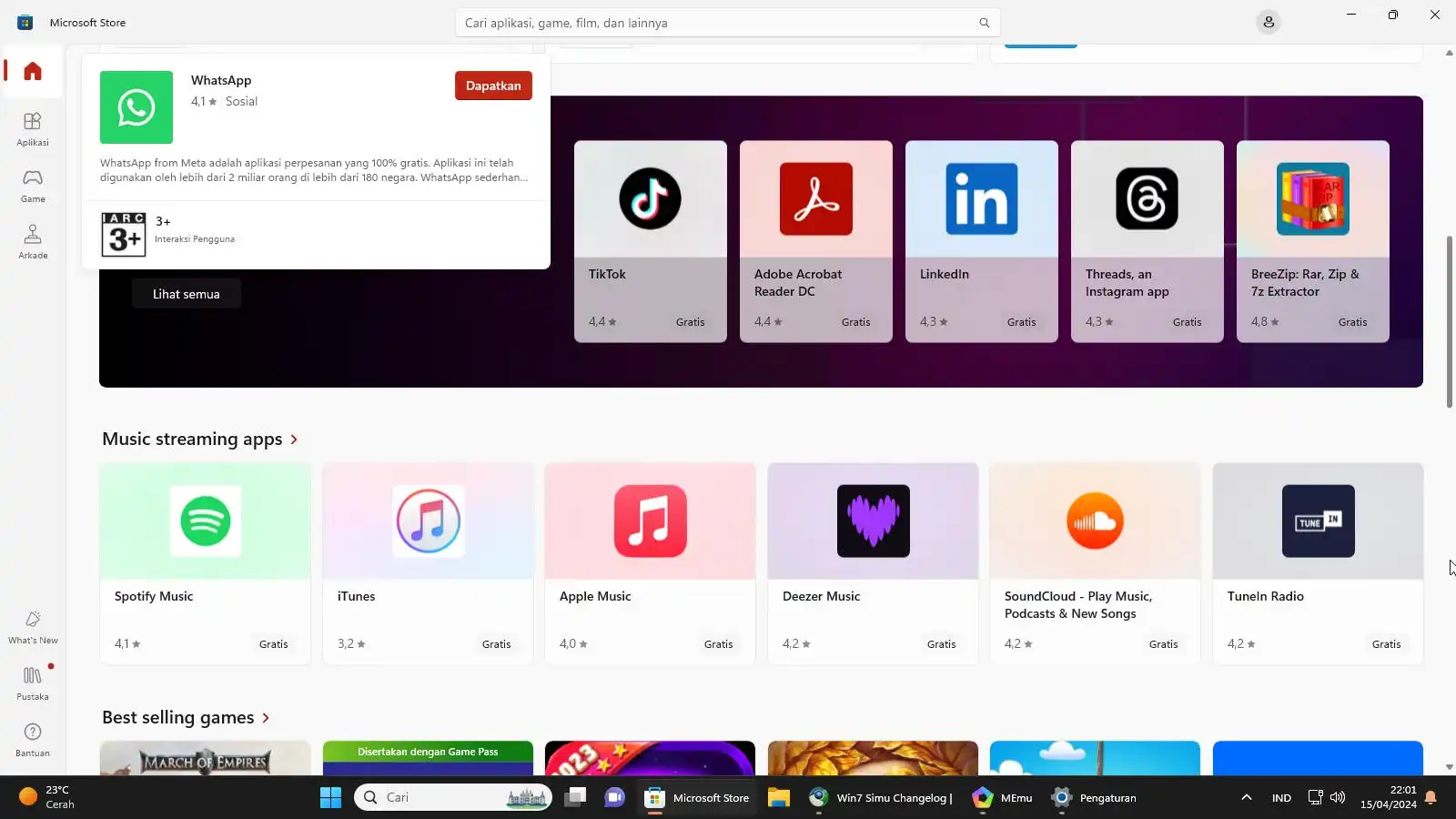Open the Best selling games section link
1456x819 pixels.
(186, 717)
